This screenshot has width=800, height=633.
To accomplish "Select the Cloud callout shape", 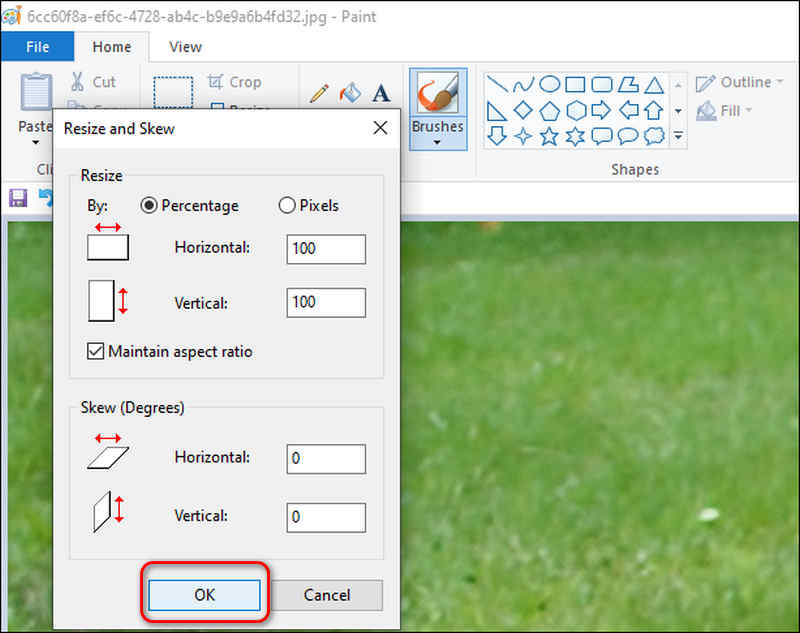I will (654, 136).
